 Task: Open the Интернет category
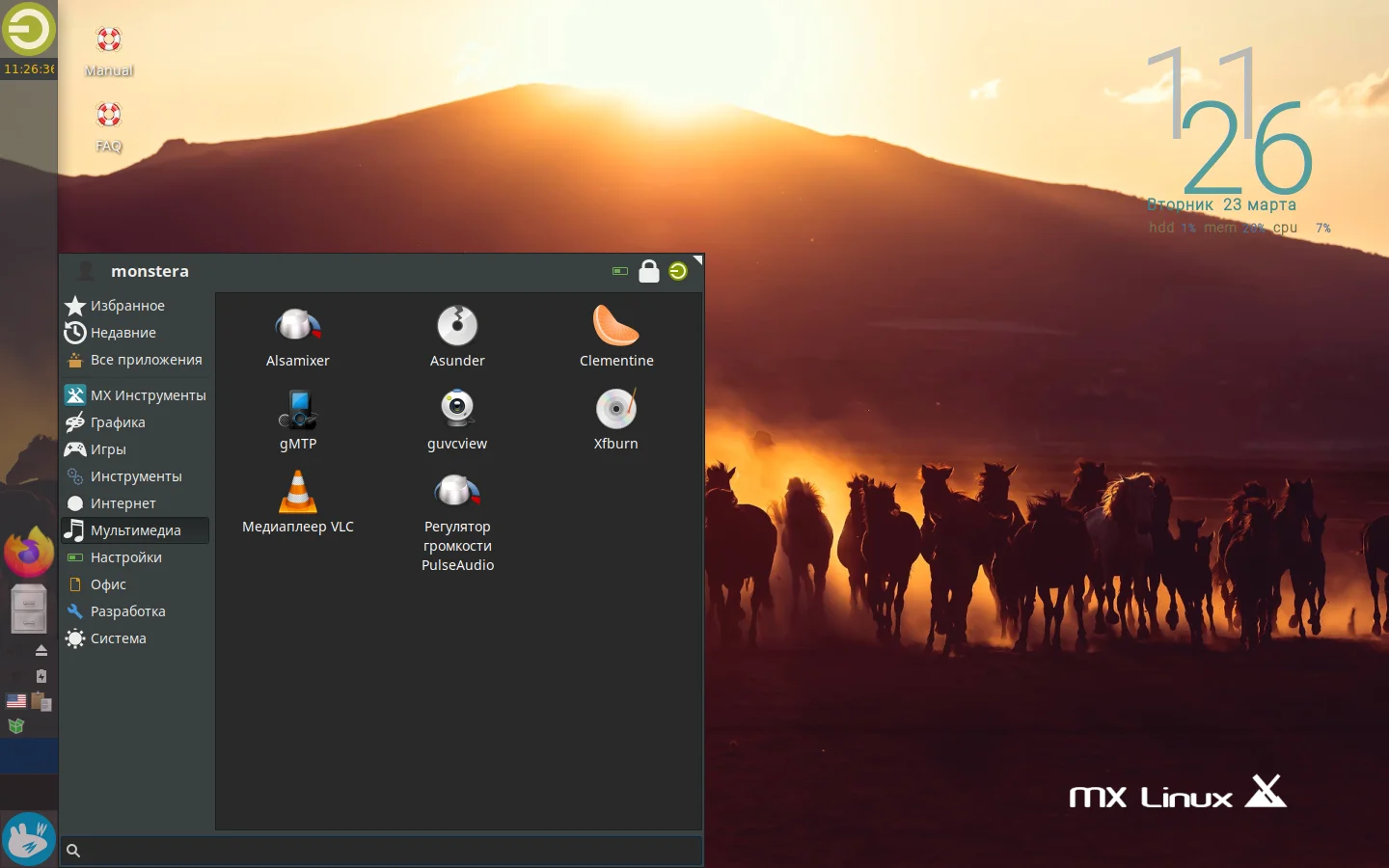pos(136,503)
